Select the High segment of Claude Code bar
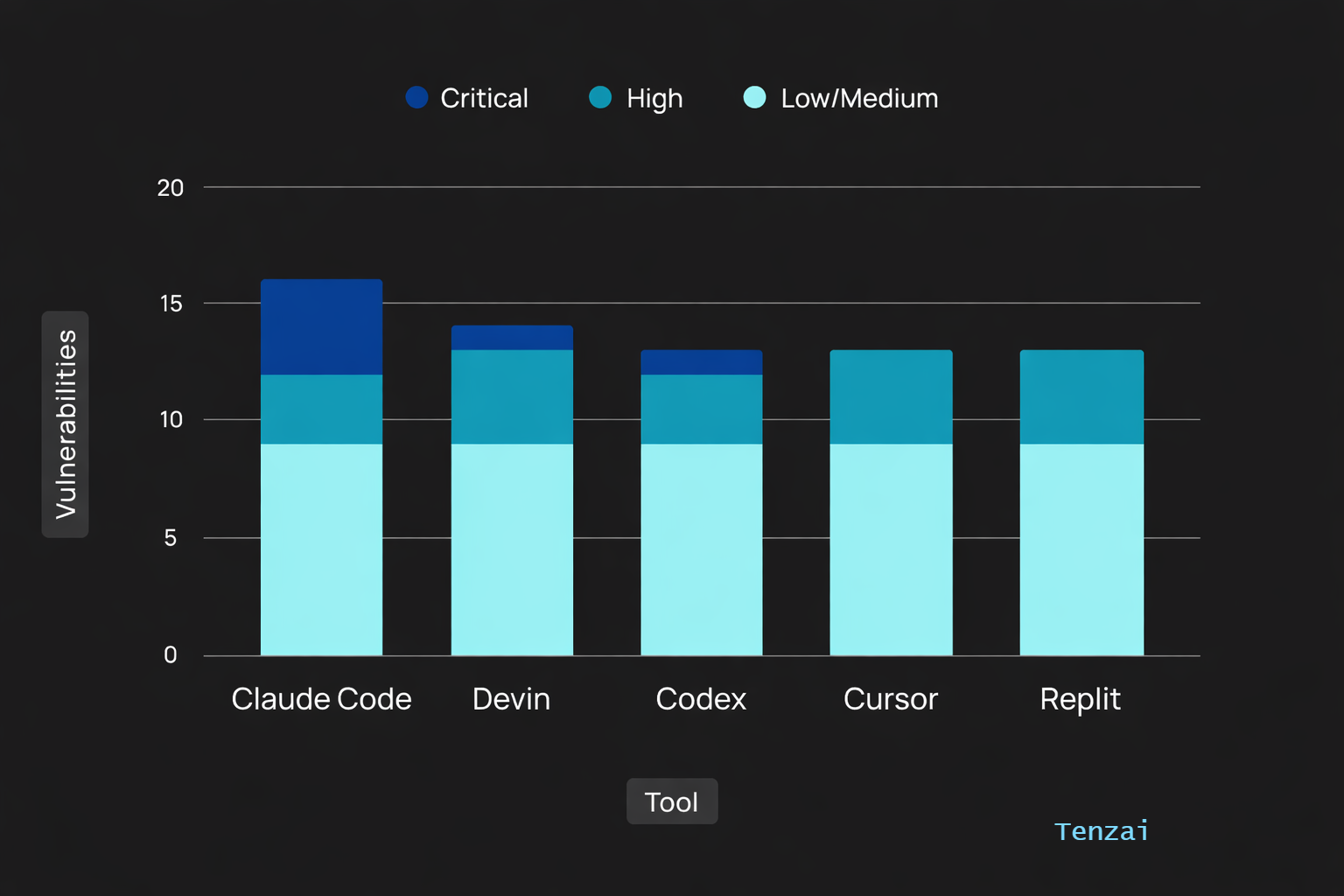This screenshot has height=896, width=1344. (321, 409)
